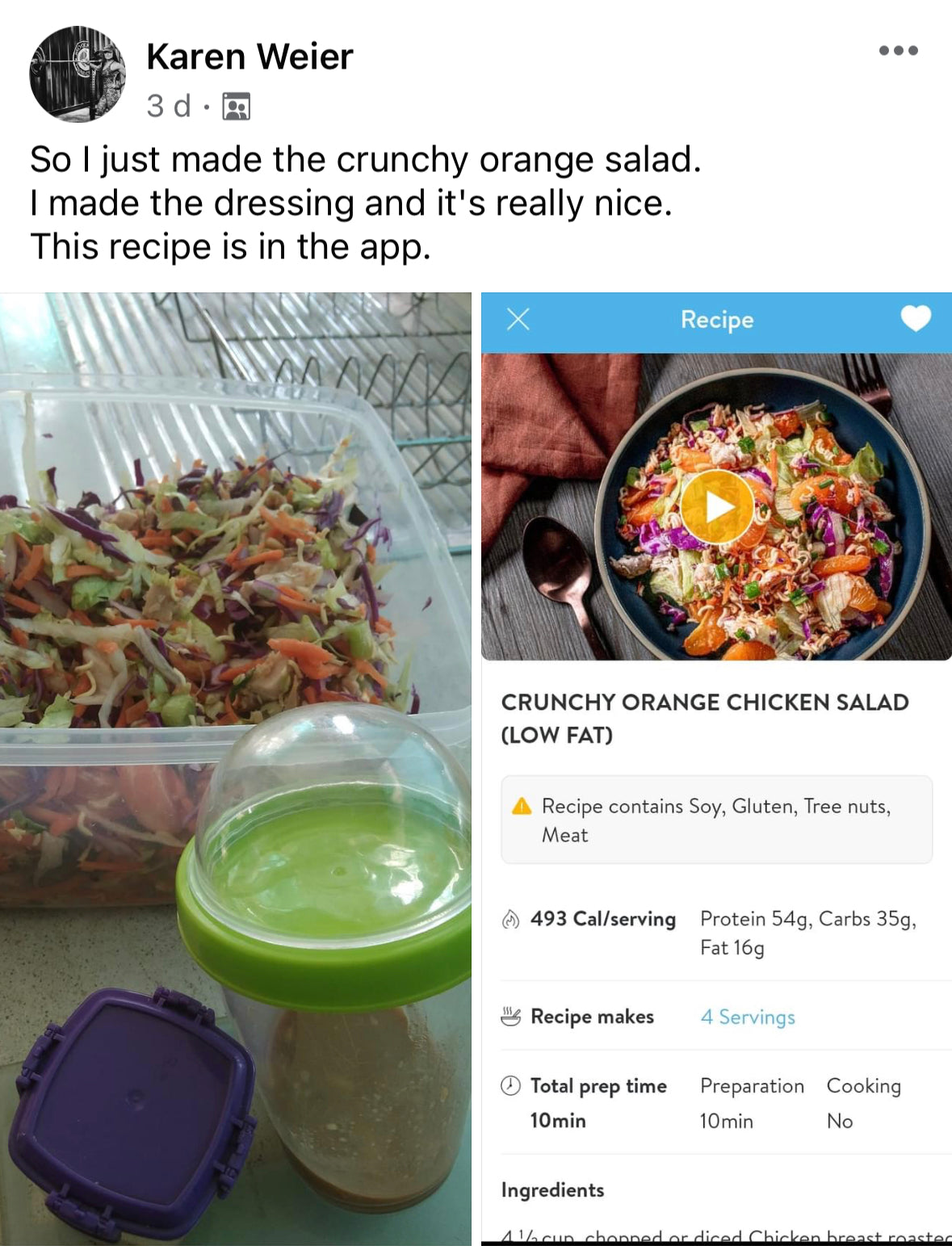Toggle the heart favorite on the recipe
952x1250 pixels.
pos(916,319)
